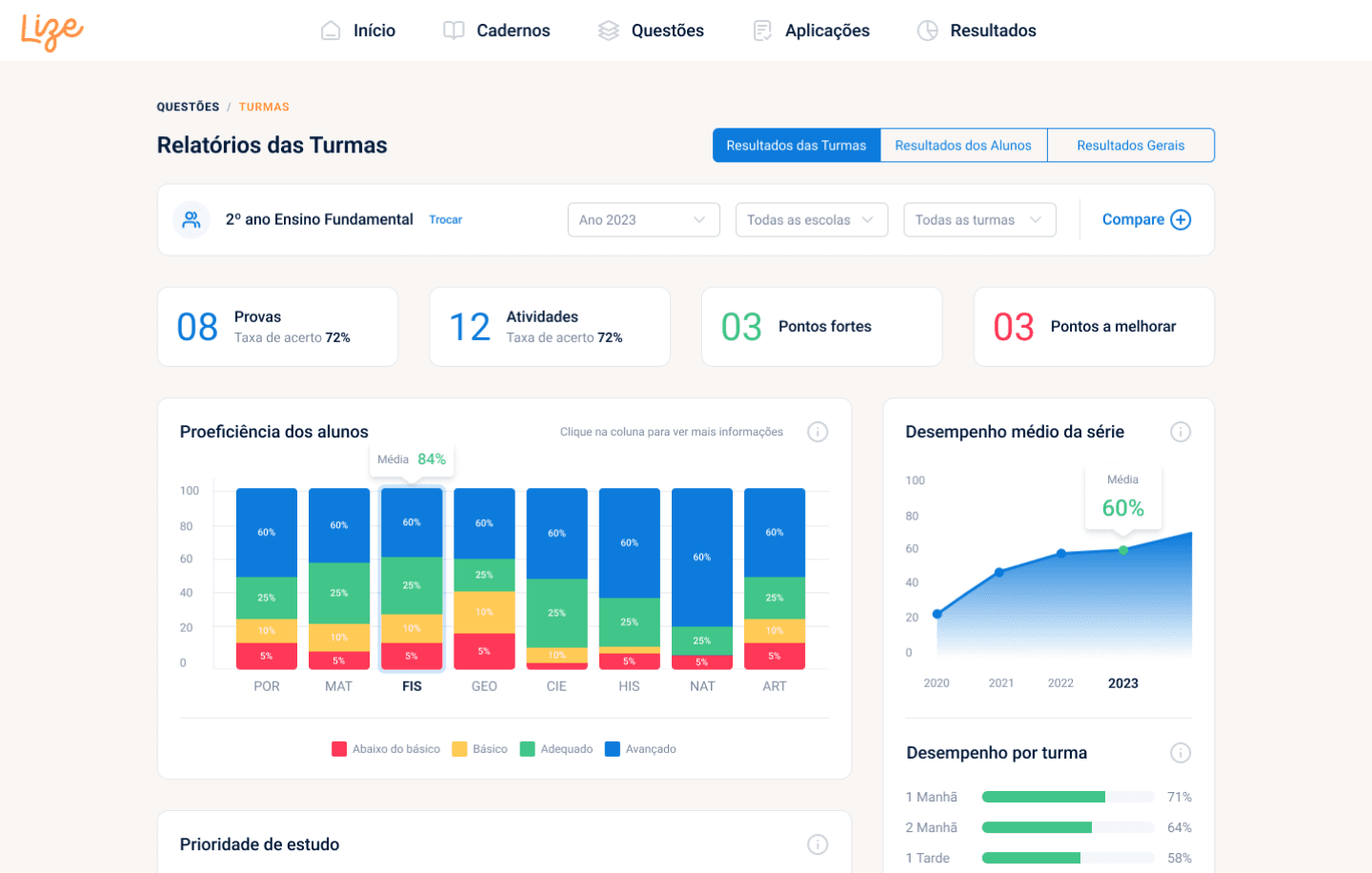Select the highlighted FIS column
The width and height of the screenshot is (1372, 873).
tap(412, 579)
